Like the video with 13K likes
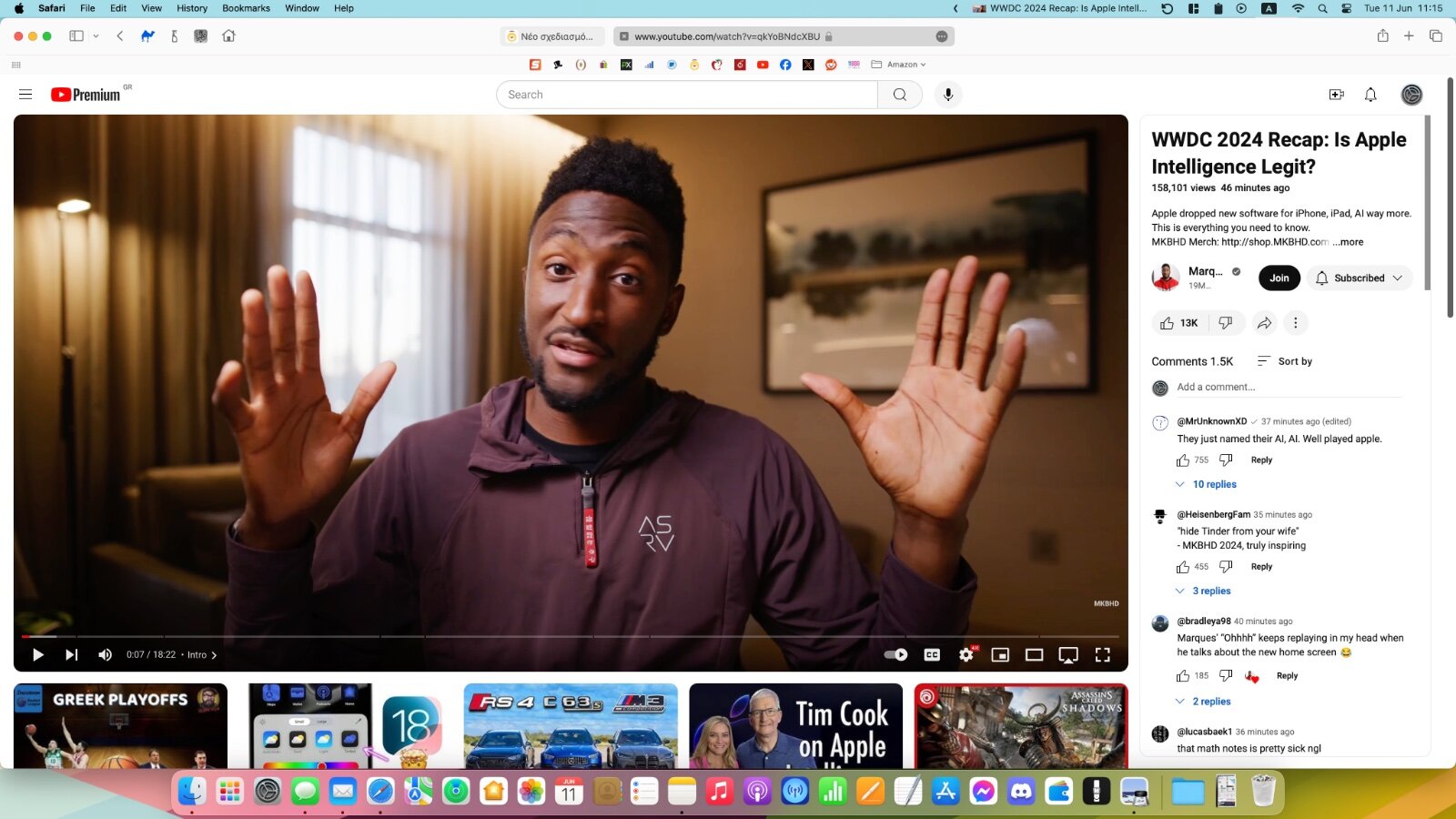This screenshot has height=819, width=1456. [1179, 323]
